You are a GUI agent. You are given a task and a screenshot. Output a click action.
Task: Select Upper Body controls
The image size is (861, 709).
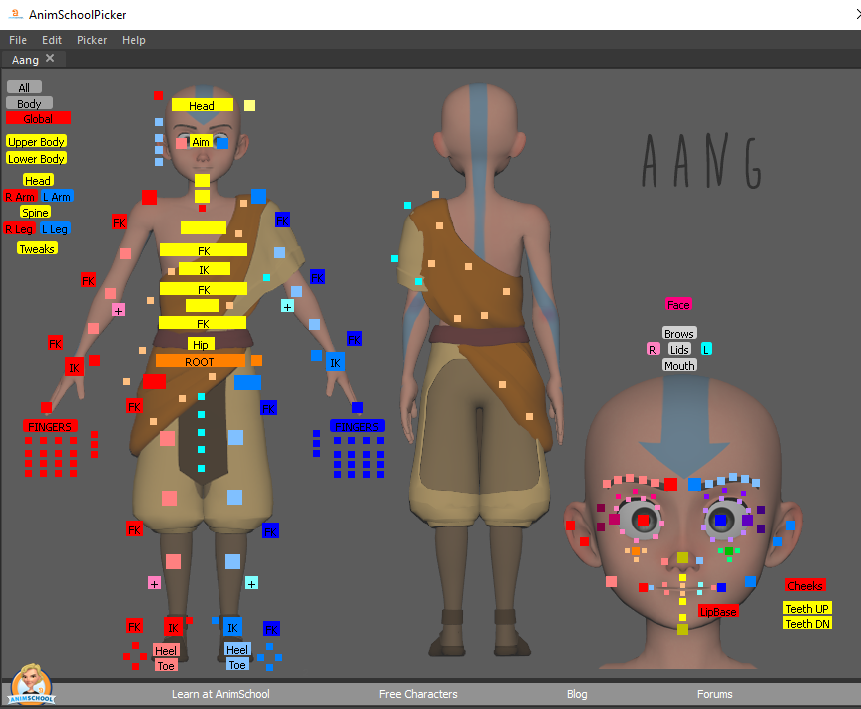(x=36, y=141)
